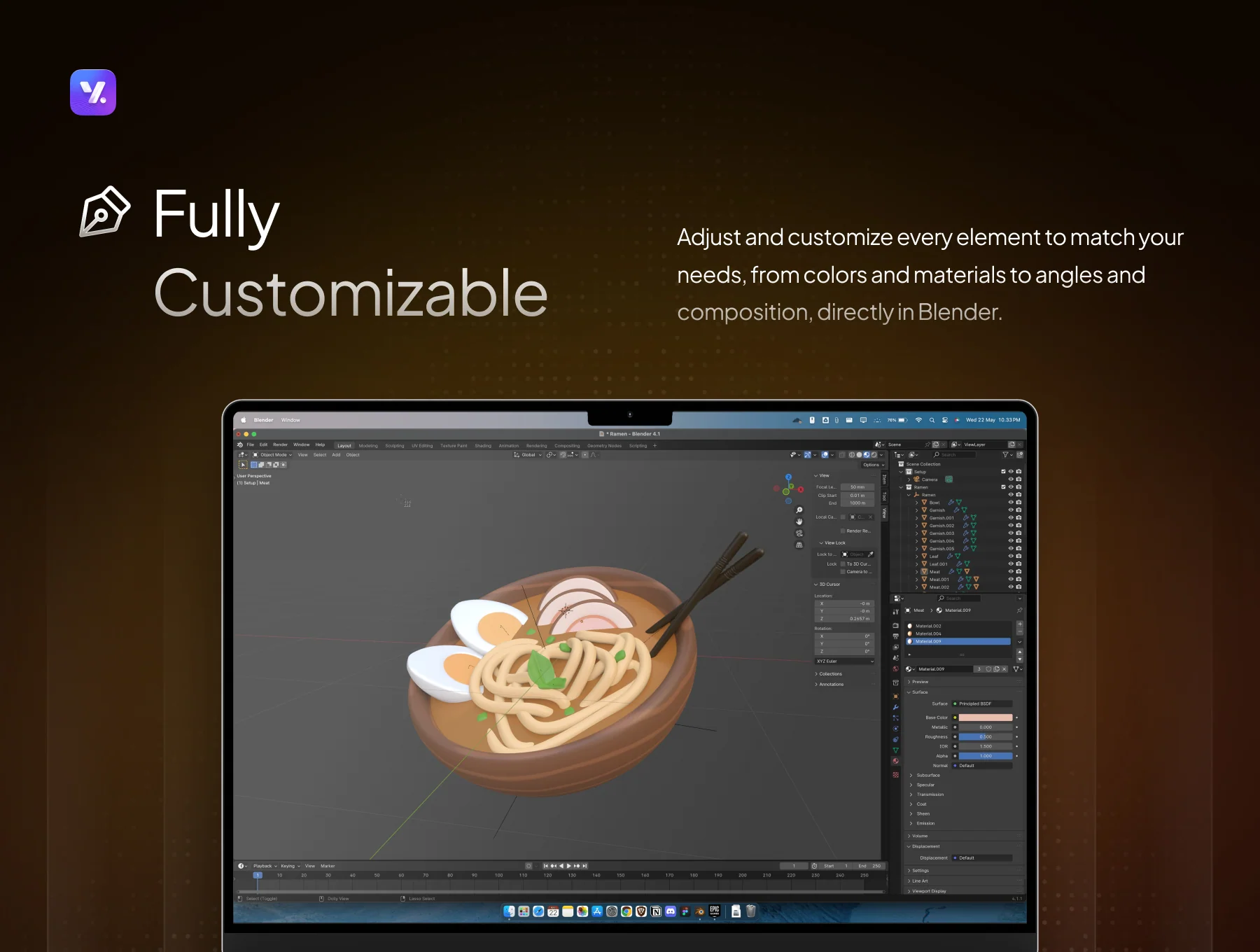Click the modifier wrench icon beside Garnish.003
The width and height of the screenshot is (1260, 952).
pos(966,533)
